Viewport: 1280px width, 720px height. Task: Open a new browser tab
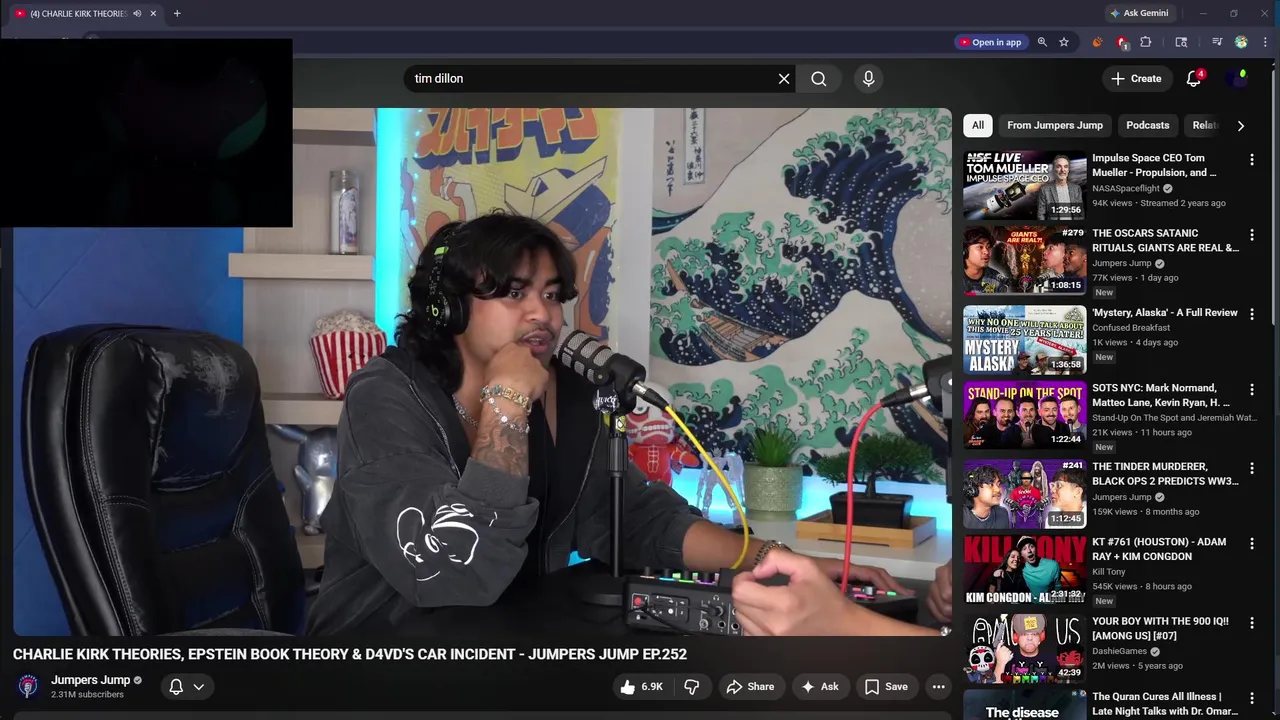[177, 13]
